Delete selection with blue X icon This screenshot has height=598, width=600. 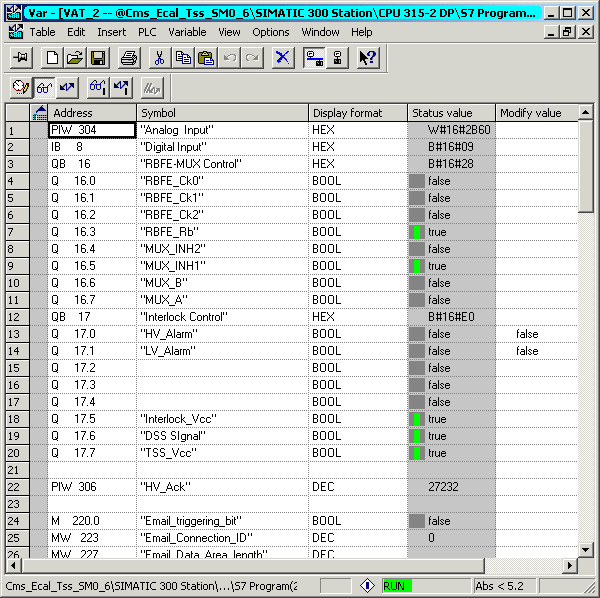(283, 58)
